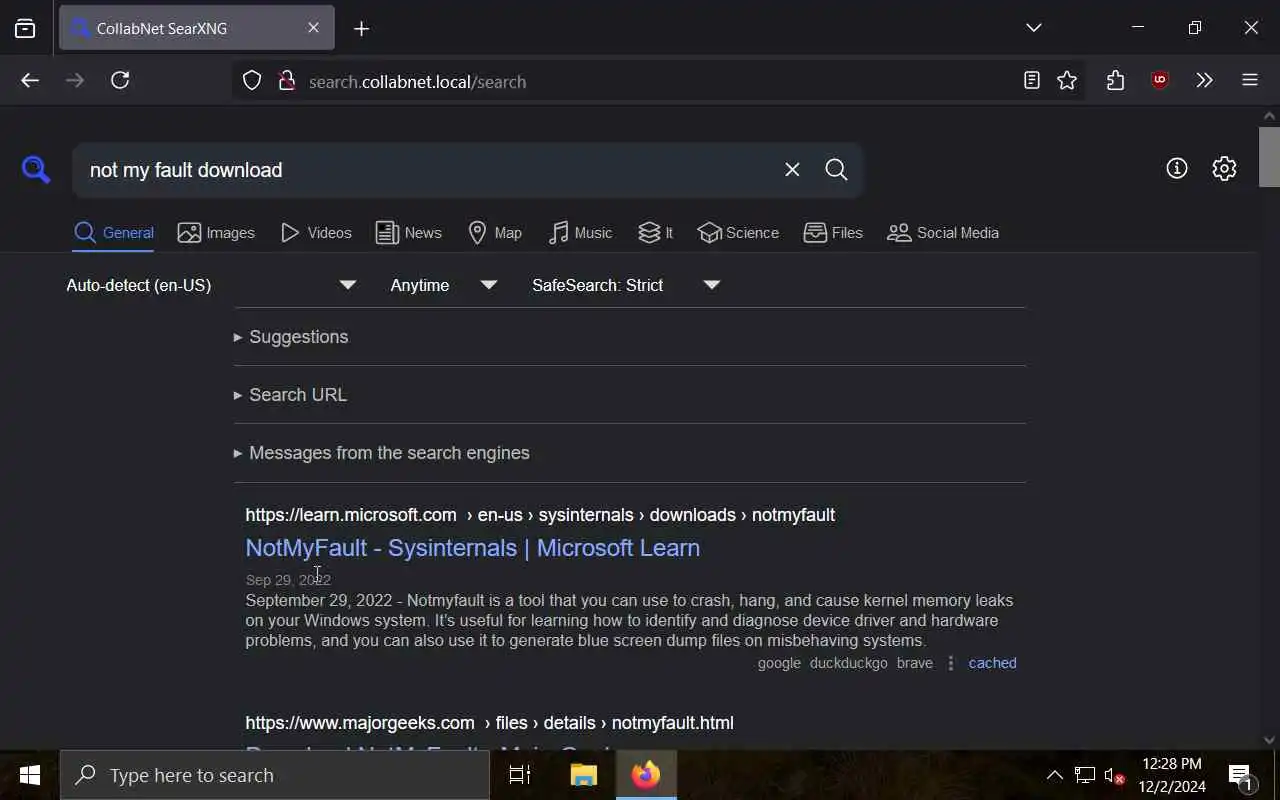Open NotMyFault - Sysinternals result link
The height and width of the screenshot is (800, 1280).
pos(472,548)
